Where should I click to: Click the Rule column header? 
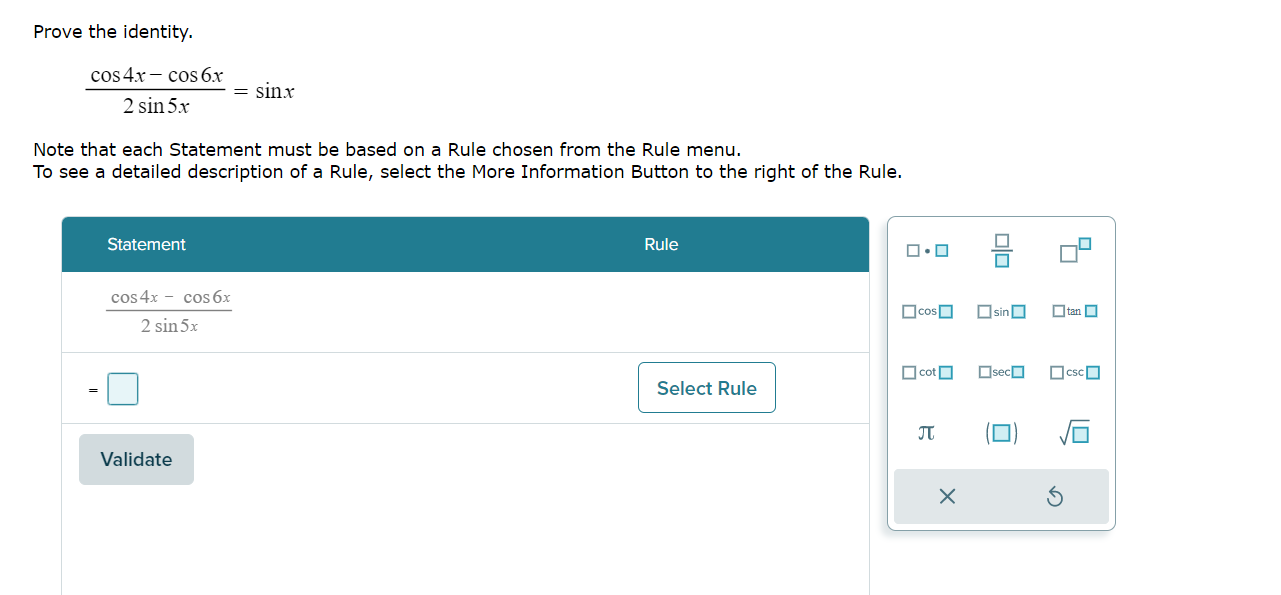coord(661,244)
